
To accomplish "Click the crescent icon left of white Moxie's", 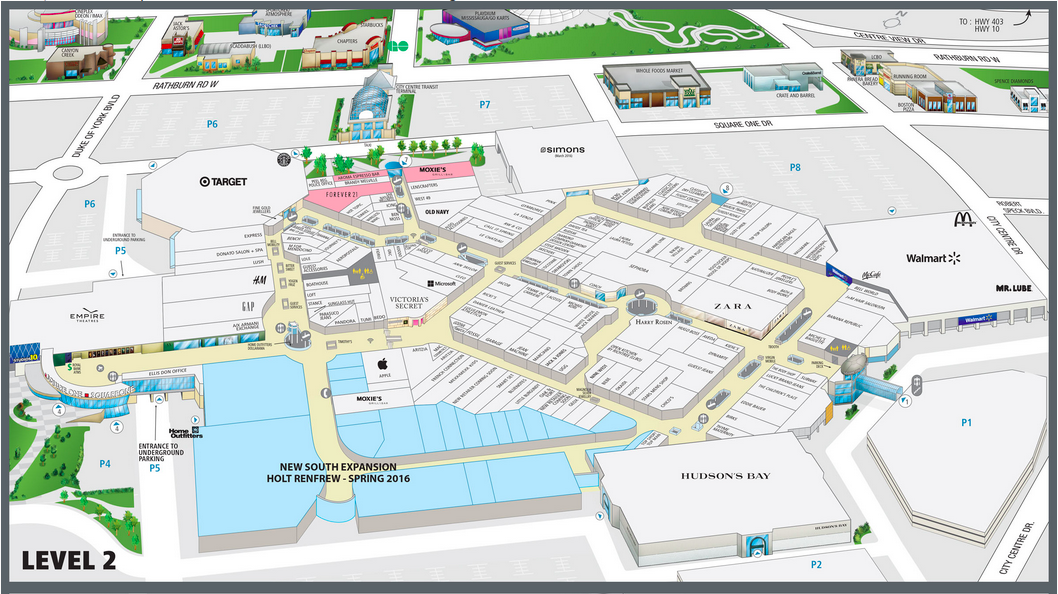I will [x=327, y=392].
